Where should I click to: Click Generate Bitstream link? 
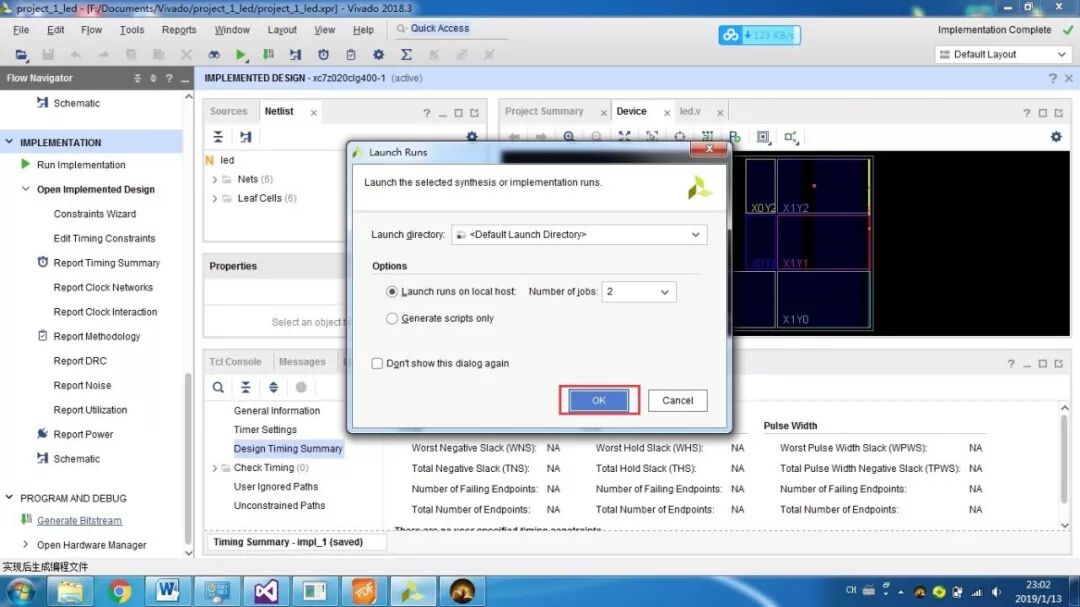tap(79, 521)
